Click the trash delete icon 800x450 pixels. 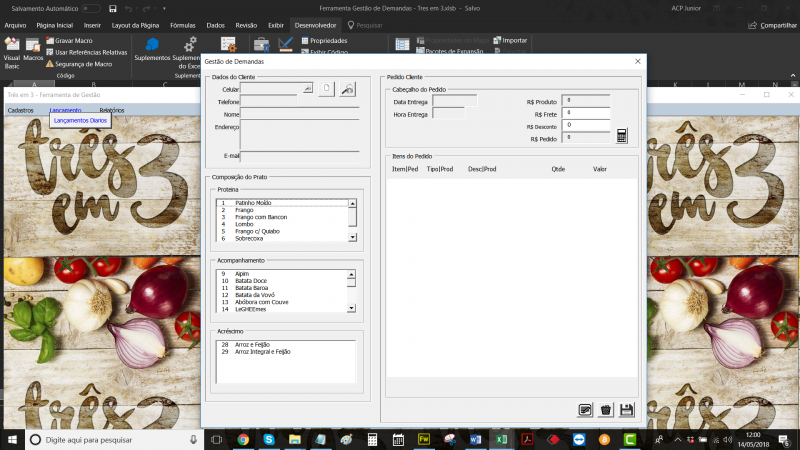click(x=606, y=409)
